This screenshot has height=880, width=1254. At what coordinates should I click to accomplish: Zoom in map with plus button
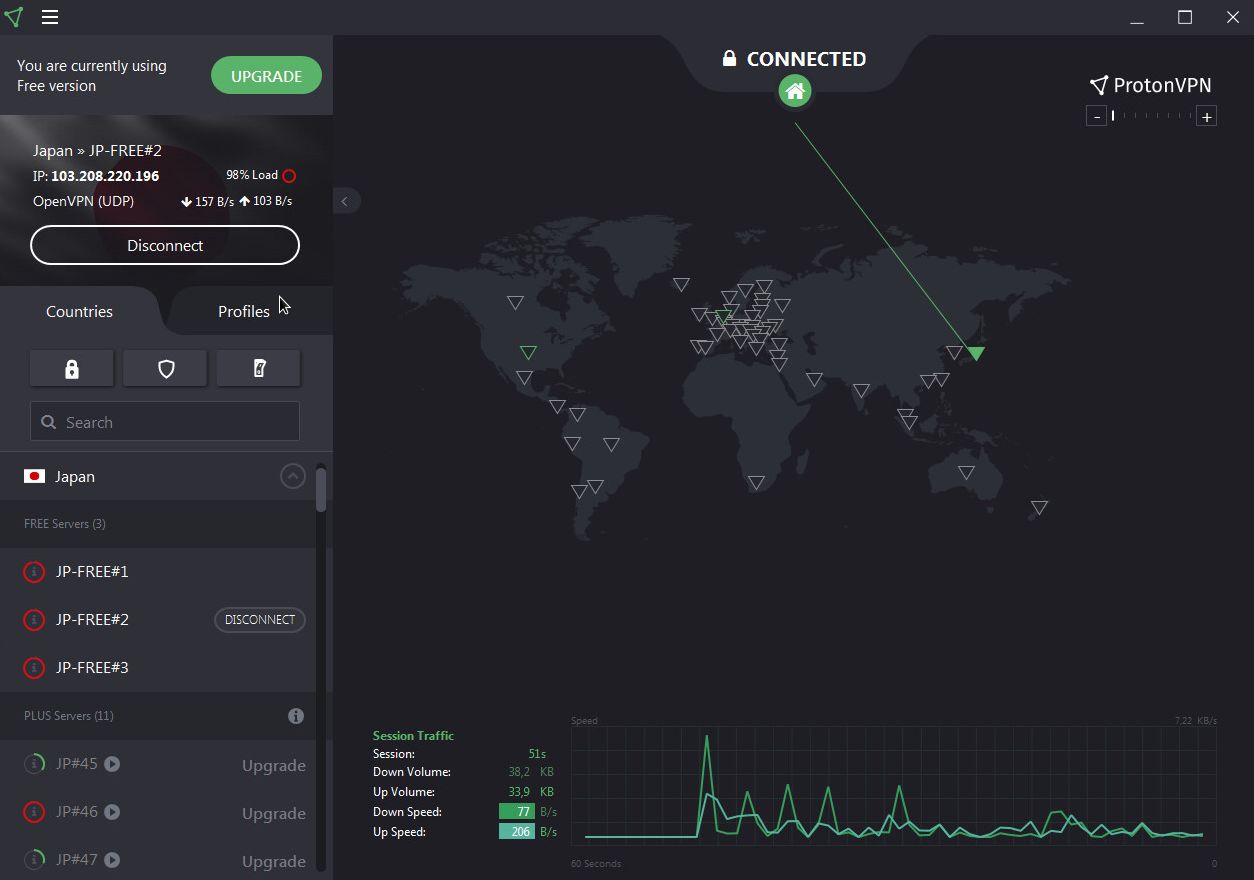(1207, 117)
